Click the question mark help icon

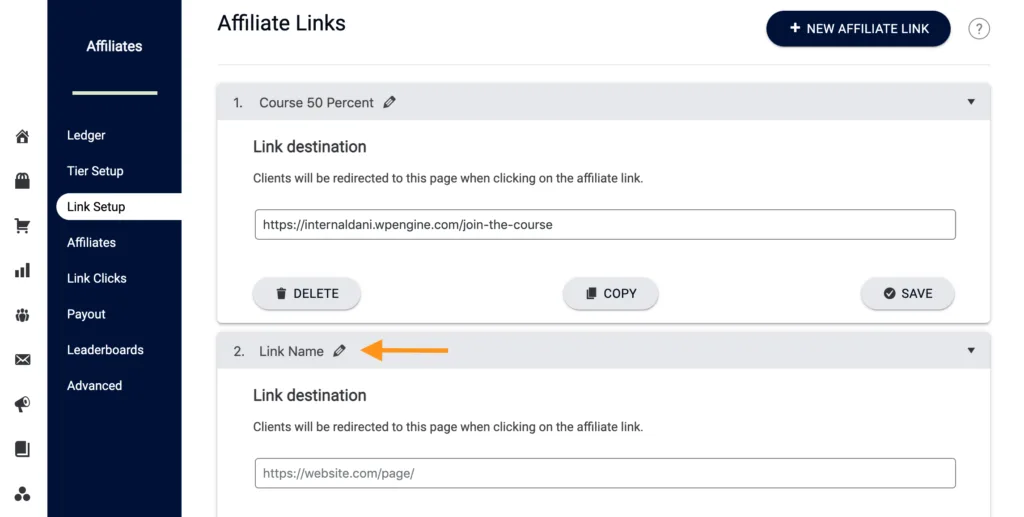[978, 29]
